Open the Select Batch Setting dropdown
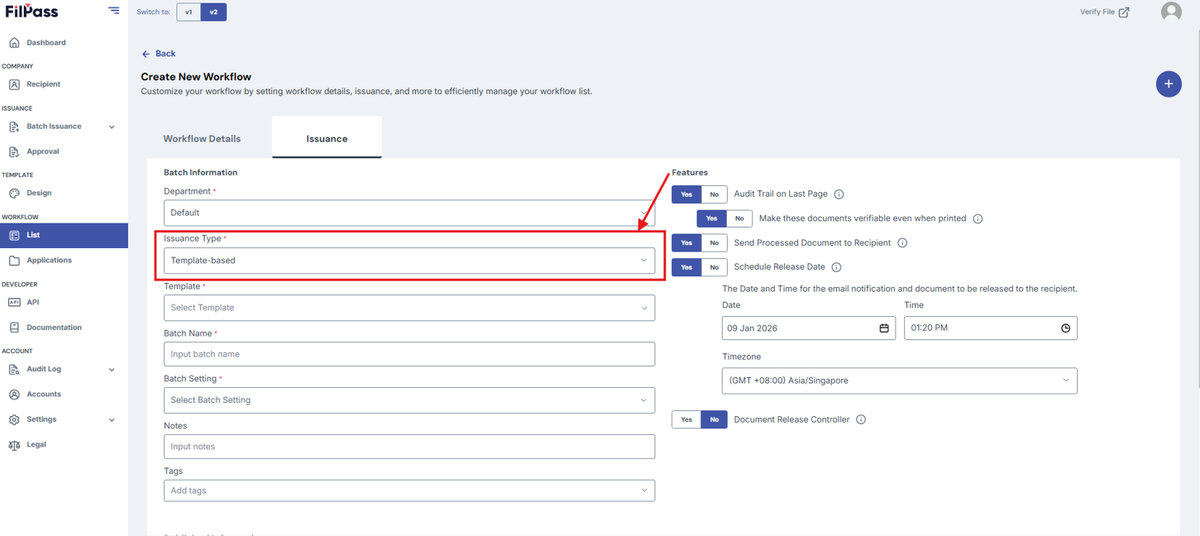 click(409, 400)
